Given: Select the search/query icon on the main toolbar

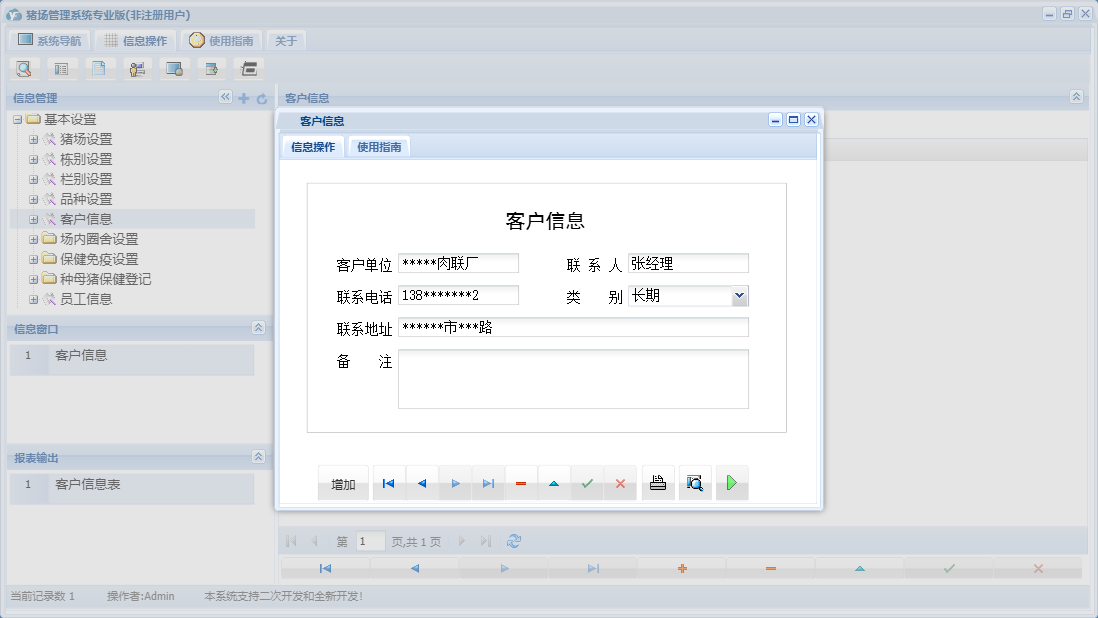Looking at the screenshot, I should click(x=23, y=68).
